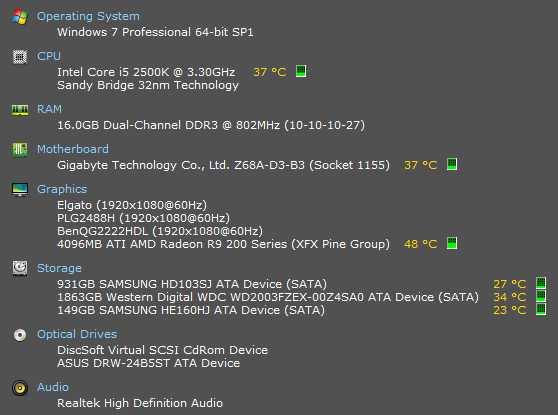Open the Optical Drives section heading
Image resolution: width=558 pixels, height=415 pixels.
coord(77,334)
